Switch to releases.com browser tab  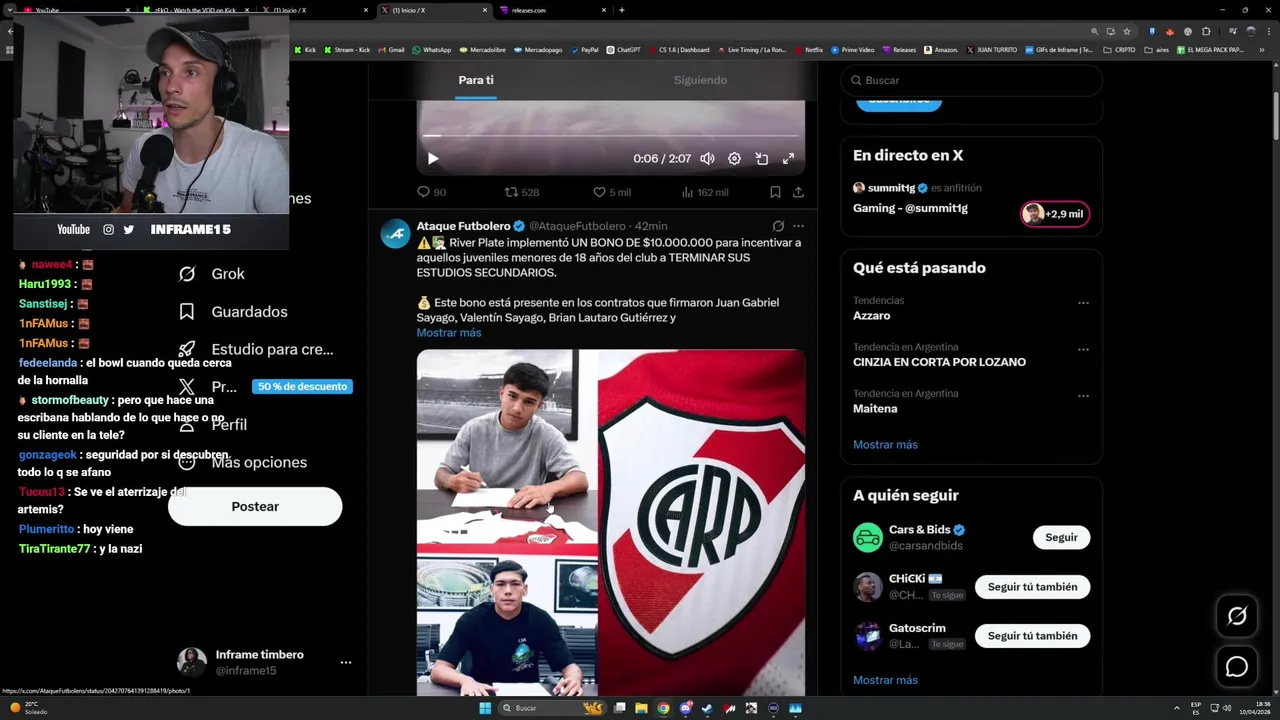coord(553,10)
